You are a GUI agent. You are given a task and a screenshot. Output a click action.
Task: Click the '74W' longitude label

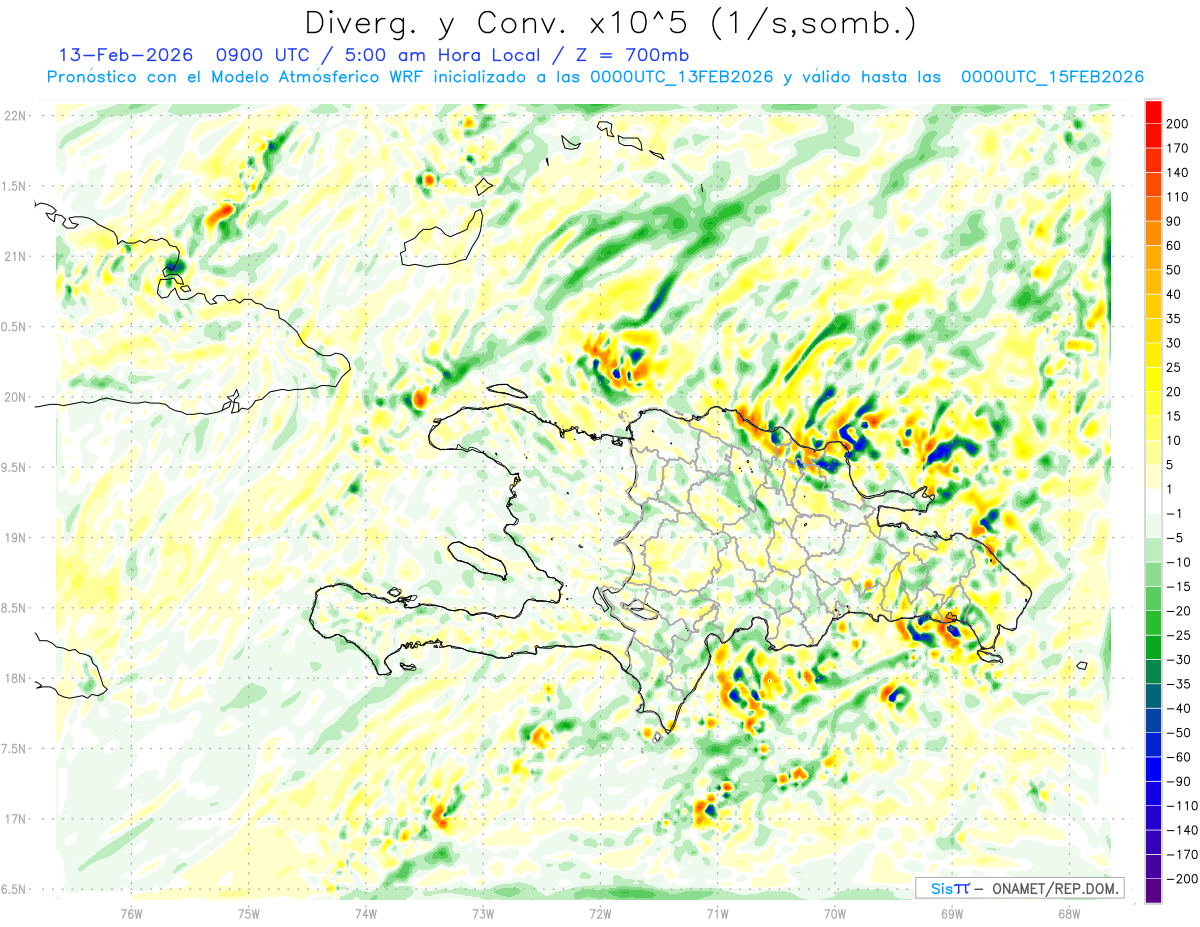point(366,913)
